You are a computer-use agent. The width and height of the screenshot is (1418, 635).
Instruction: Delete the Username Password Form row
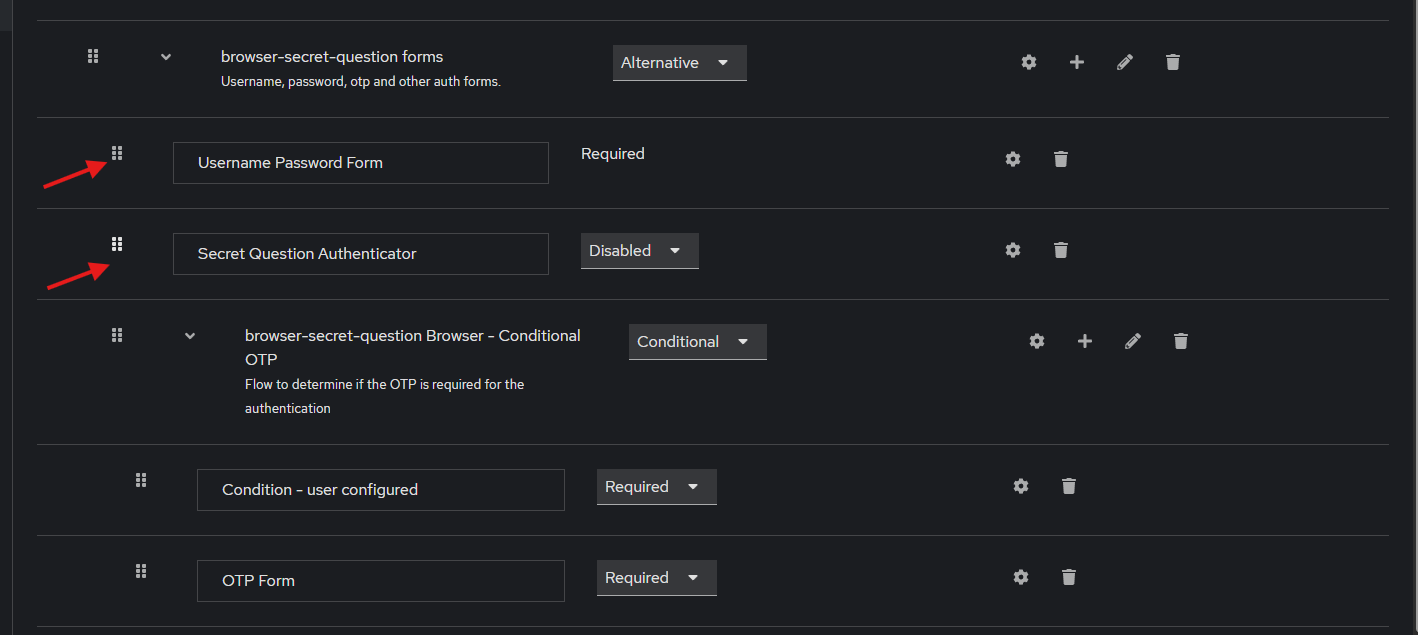coord(1061,159)
